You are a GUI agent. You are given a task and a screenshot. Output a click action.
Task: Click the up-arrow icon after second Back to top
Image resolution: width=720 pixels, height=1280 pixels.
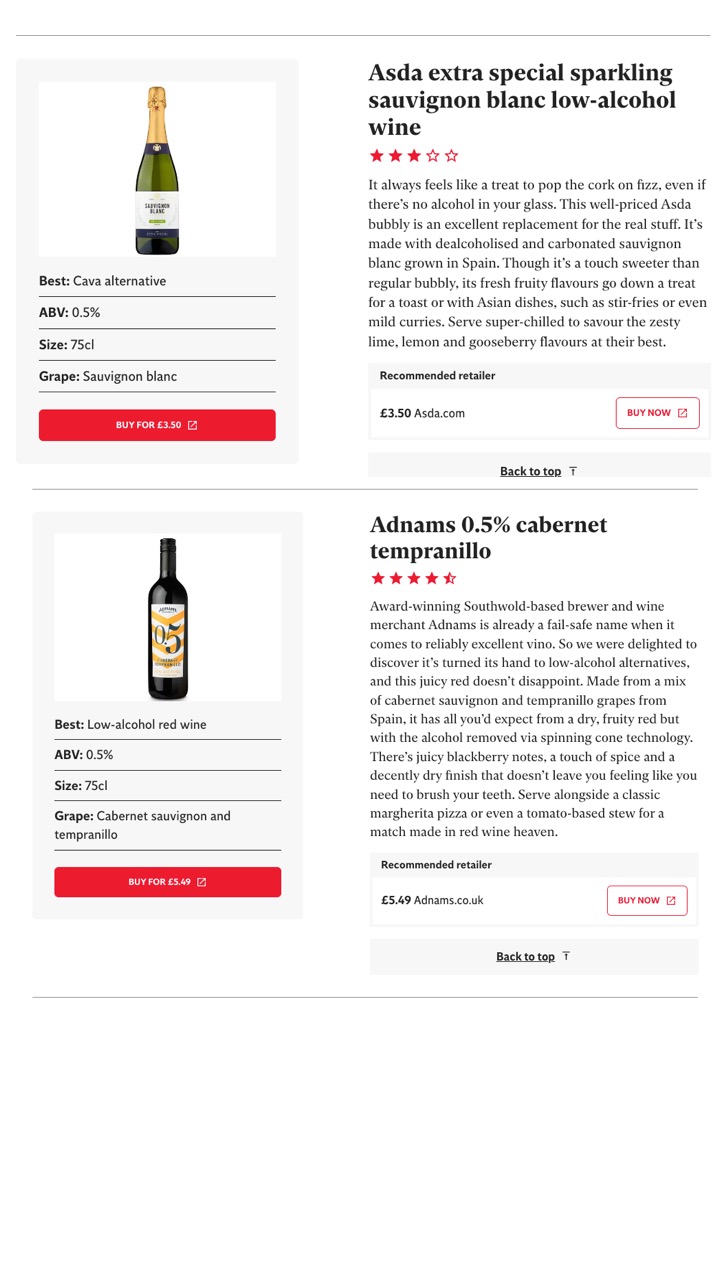pos(566,956)
